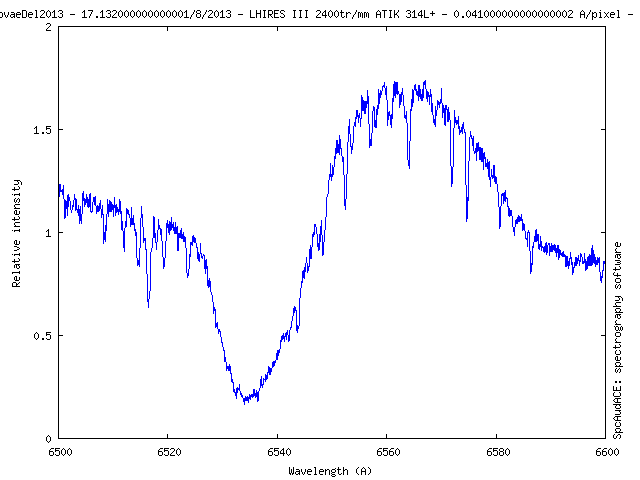Click the 1.5 y-axis tick label
The height and width of the screenshot is (480, 640).
[x=42, y=130]
